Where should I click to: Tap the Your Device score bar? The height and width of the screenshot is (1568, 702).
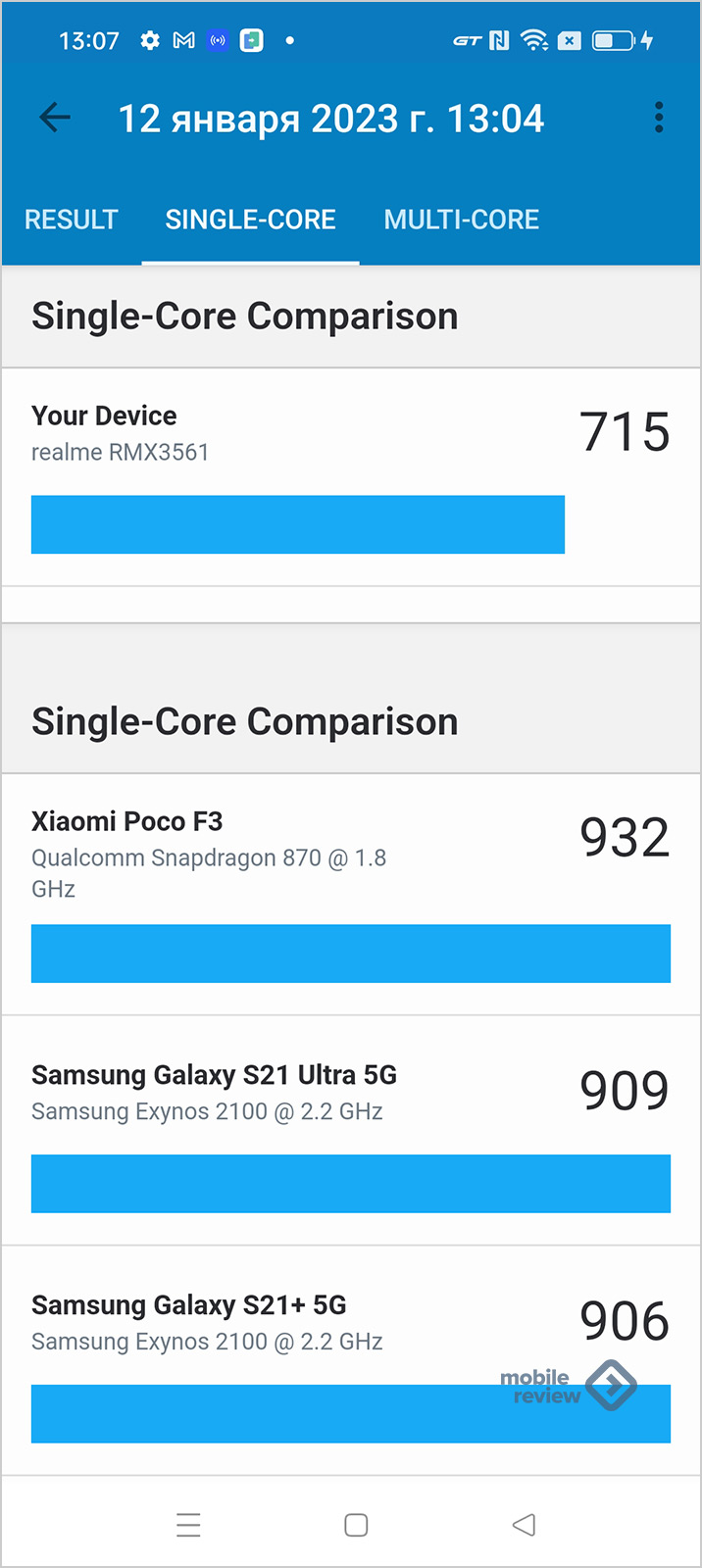tap(297, 524)
